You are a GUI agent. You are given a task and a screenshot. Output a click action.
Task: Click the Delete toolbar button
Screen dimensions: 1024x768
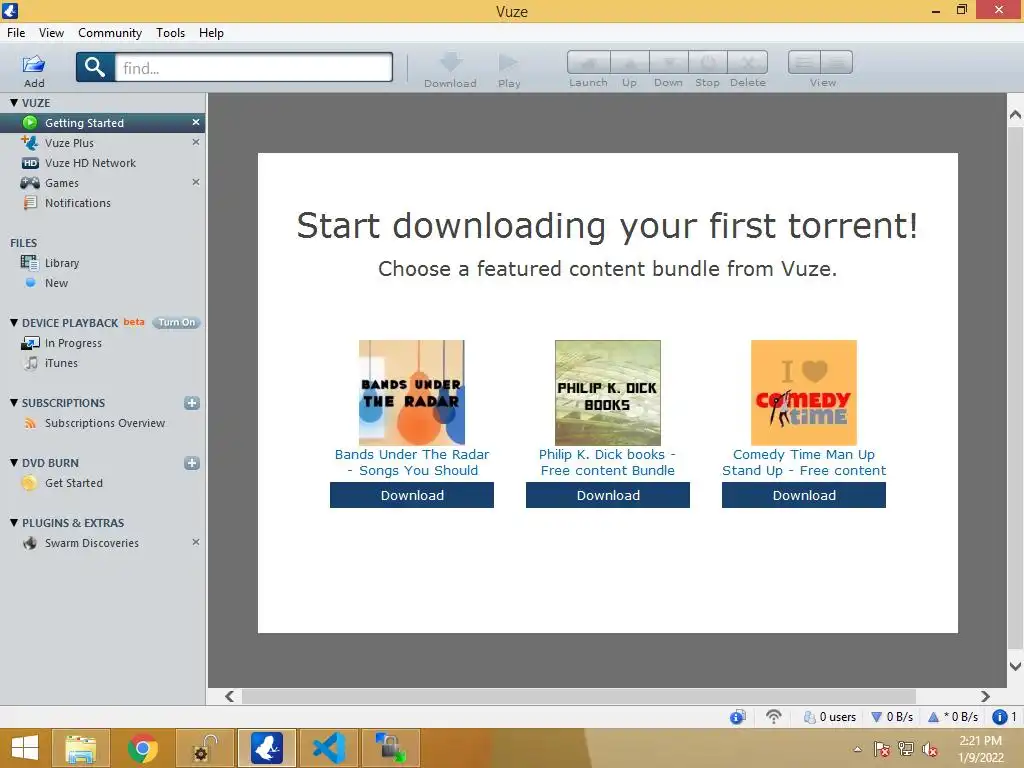[747, 63]
